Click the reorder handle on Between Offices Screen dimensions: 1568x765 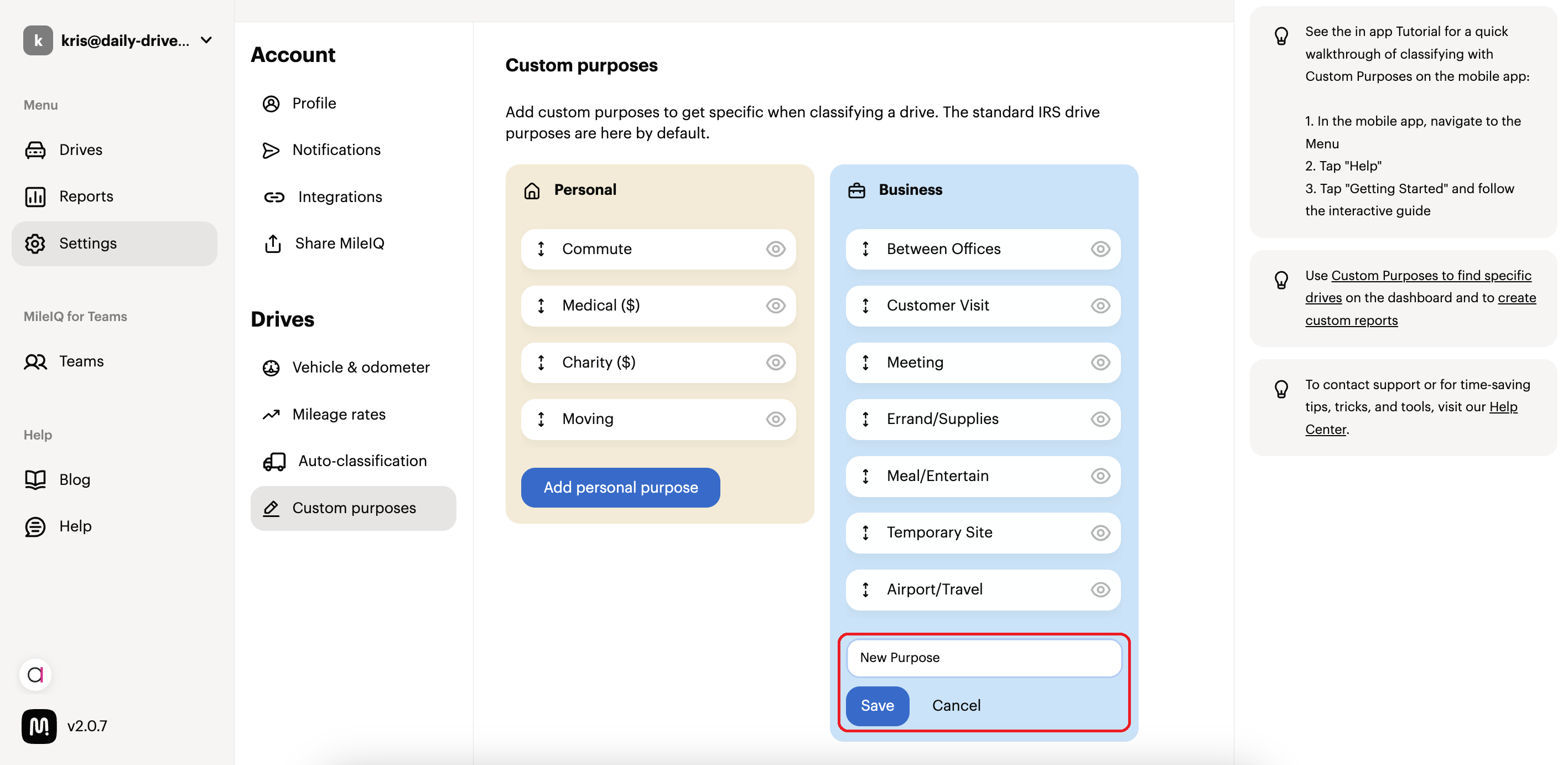865,249
